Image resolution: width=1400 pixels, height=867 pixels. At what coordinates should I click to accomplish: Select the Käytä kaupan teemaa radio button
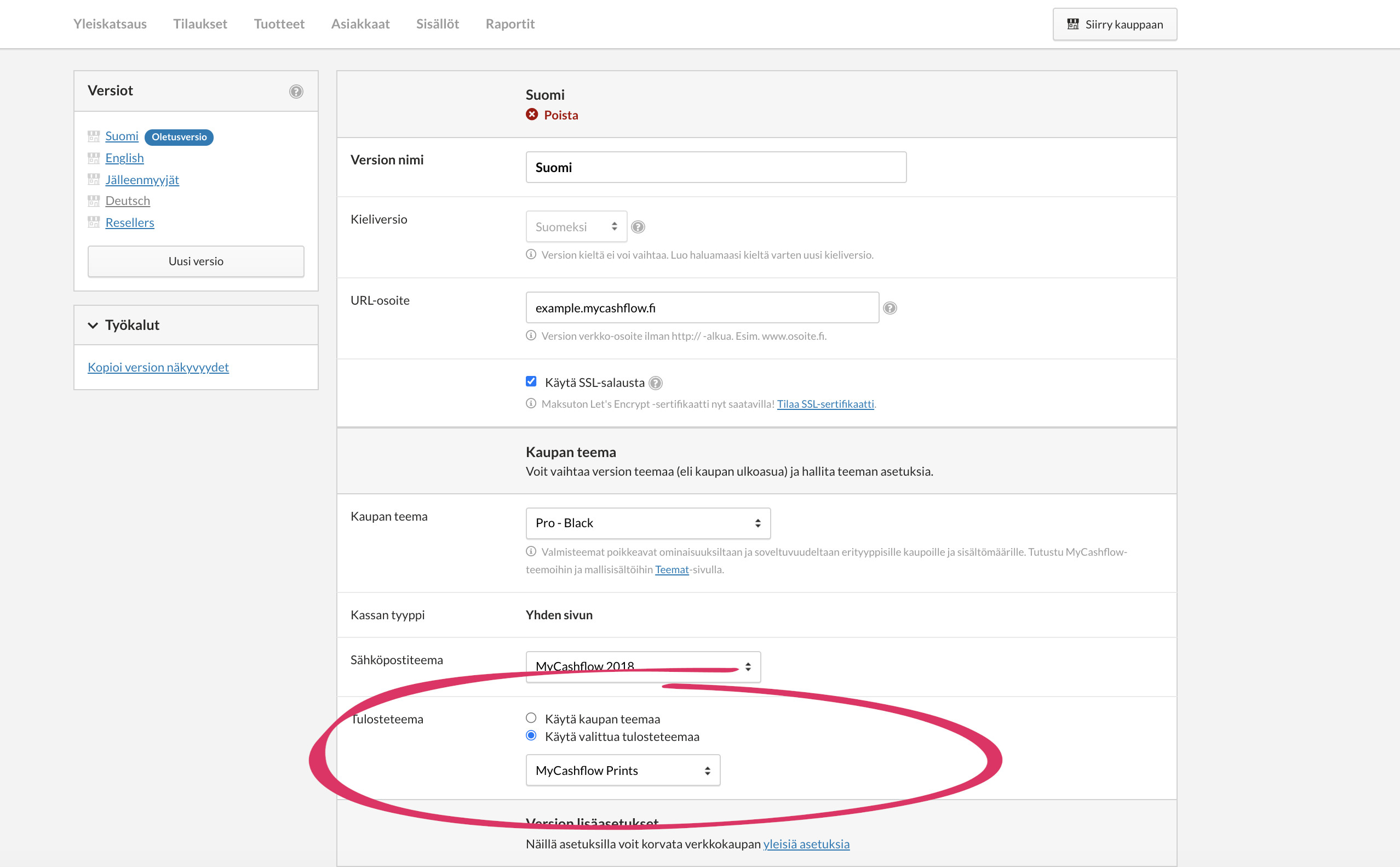[x=531, y=718]
